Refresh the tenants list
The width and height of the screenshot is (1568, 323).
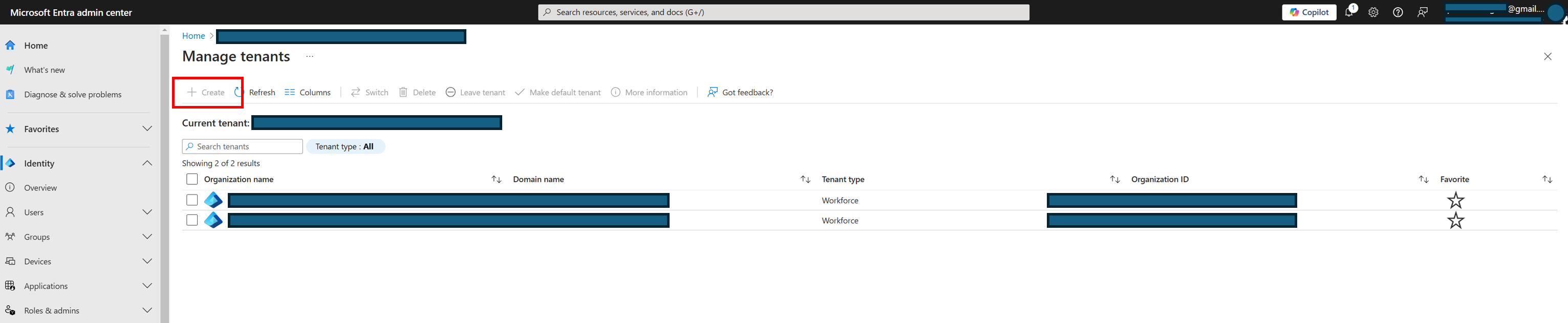point(254,92)
